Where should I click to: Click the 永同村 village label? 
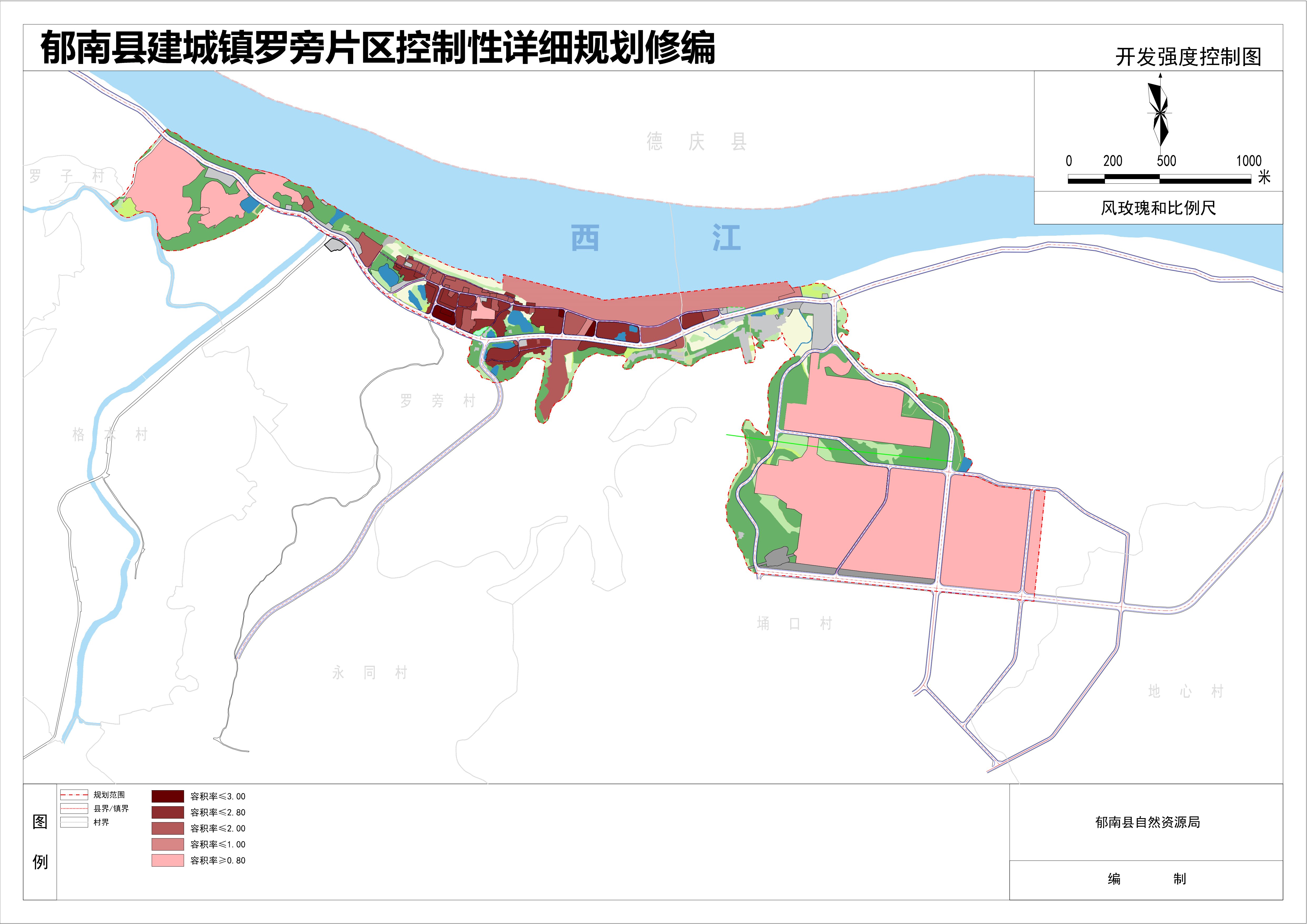(x=370, y=673)
